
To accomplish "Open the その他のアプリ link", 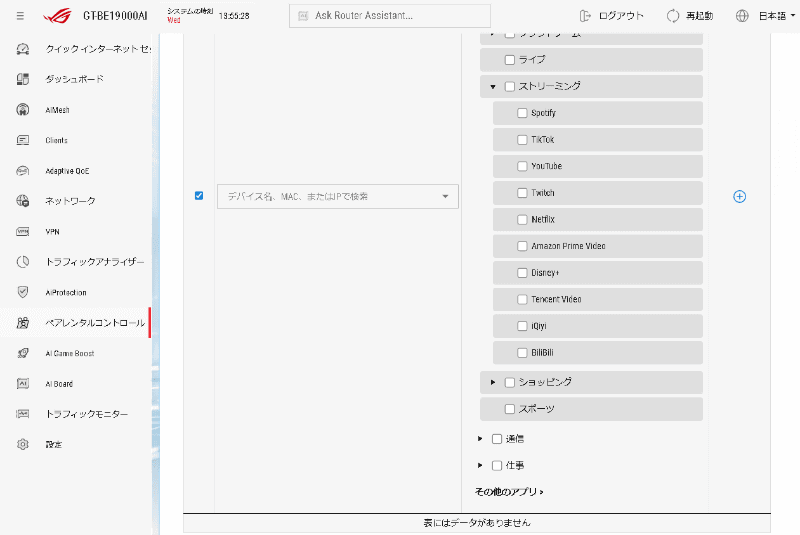I will click(509, 492).
